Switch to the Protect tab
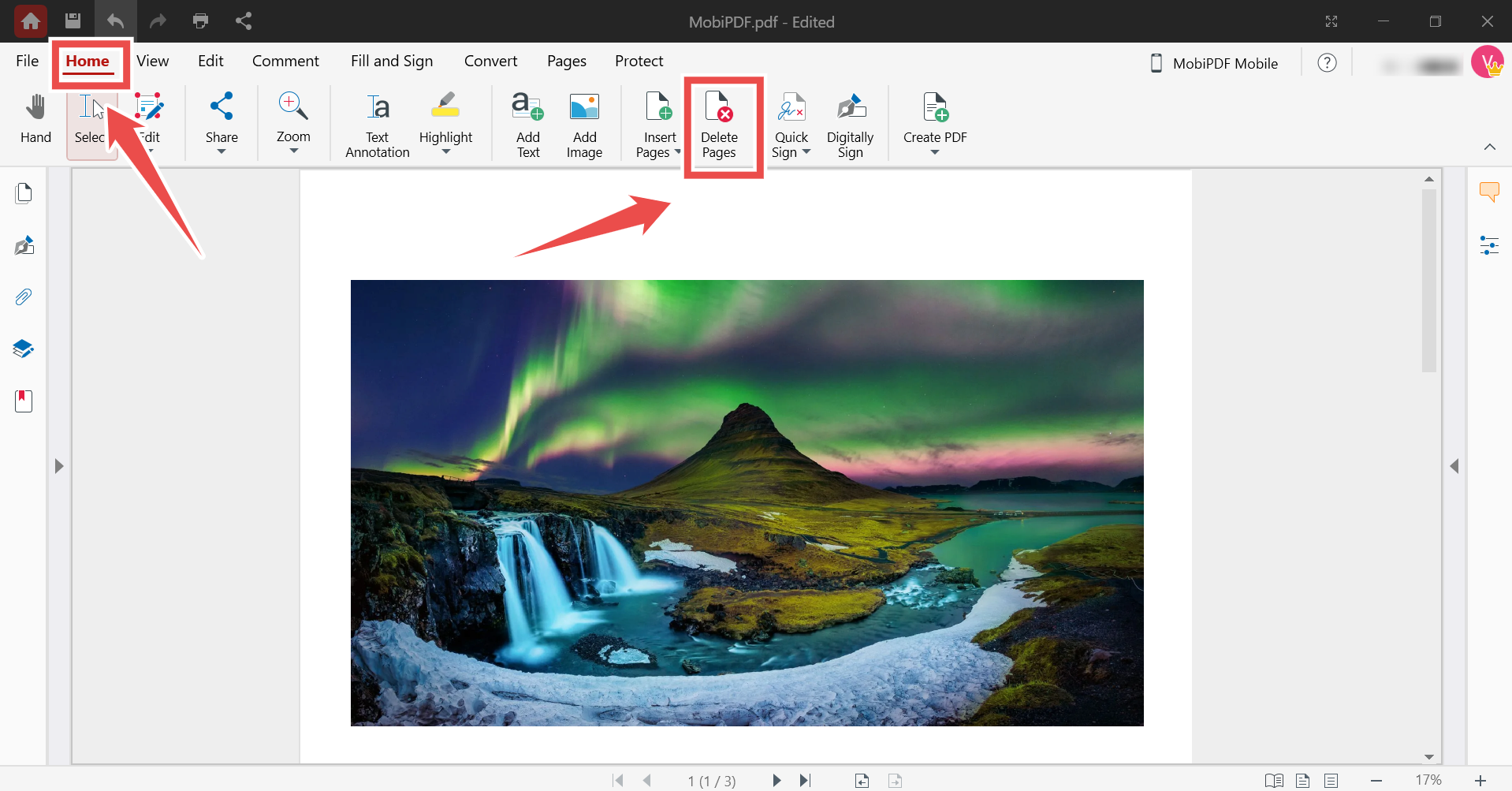This screenshot has width=1512, height=791. [x=639, y=62]
